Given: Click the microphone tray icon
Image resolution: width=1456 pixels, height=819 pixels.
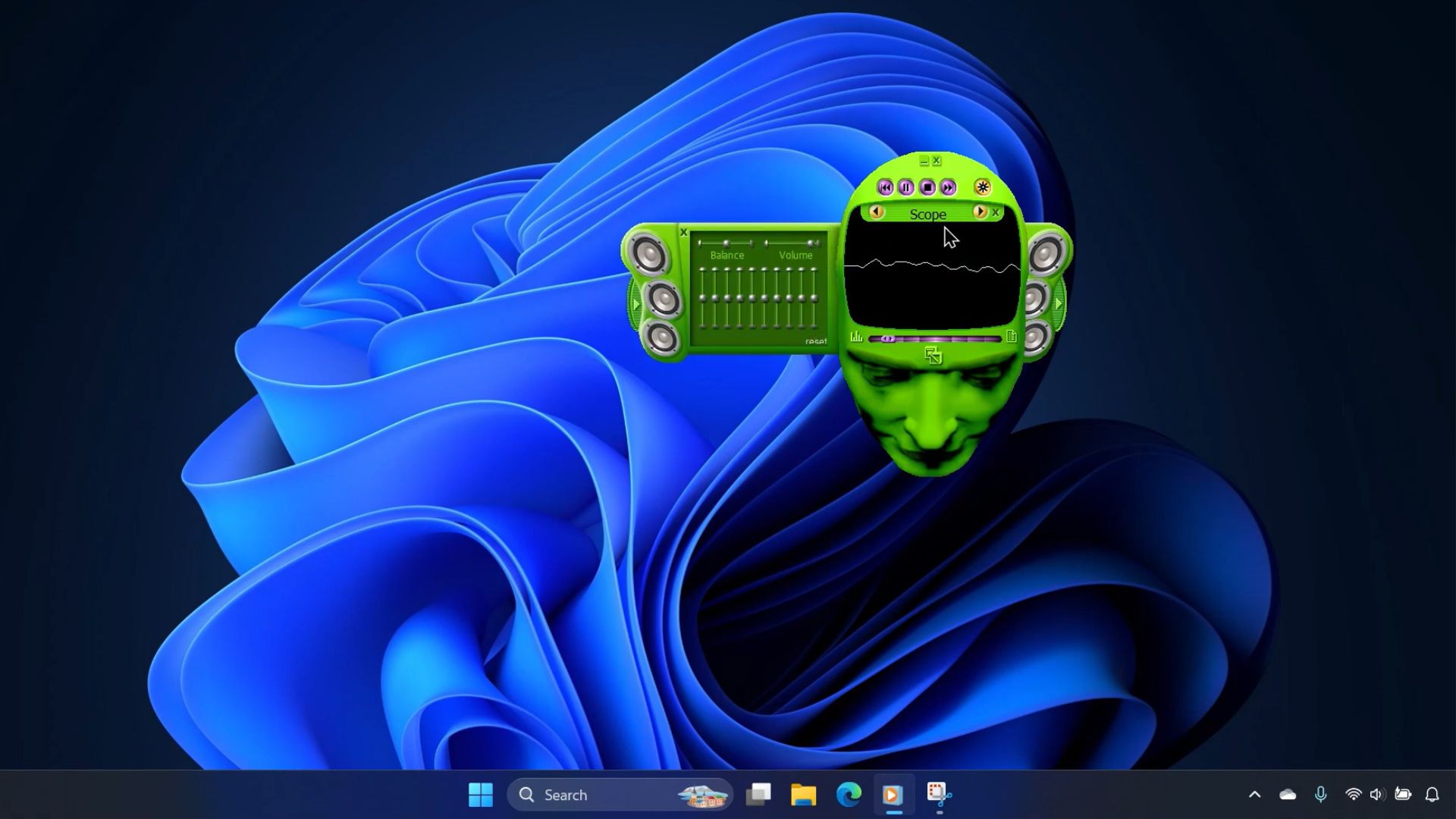Looking at the screenshot, I should click(x=1320, y=795).
